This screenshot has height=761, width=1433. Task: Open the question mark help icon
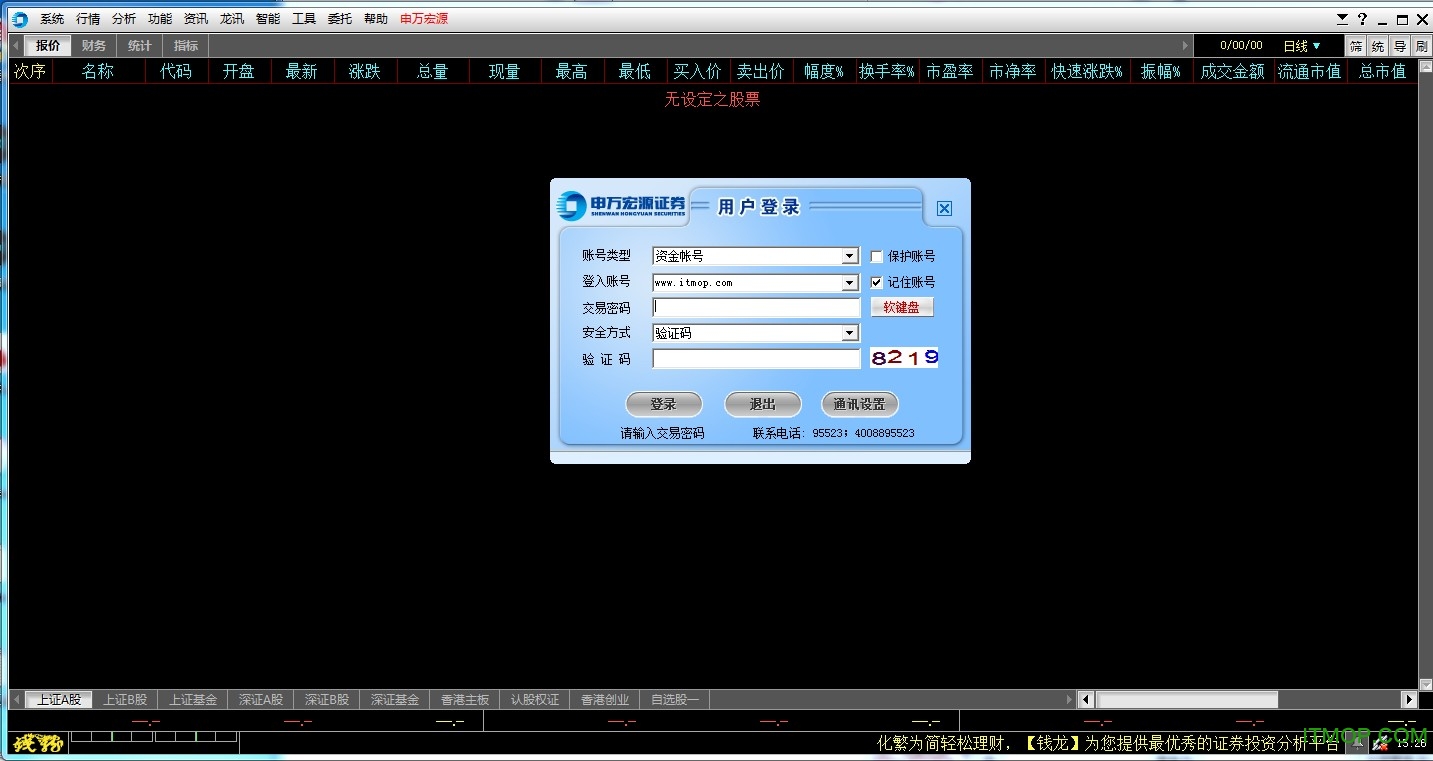coord(1362,19)
